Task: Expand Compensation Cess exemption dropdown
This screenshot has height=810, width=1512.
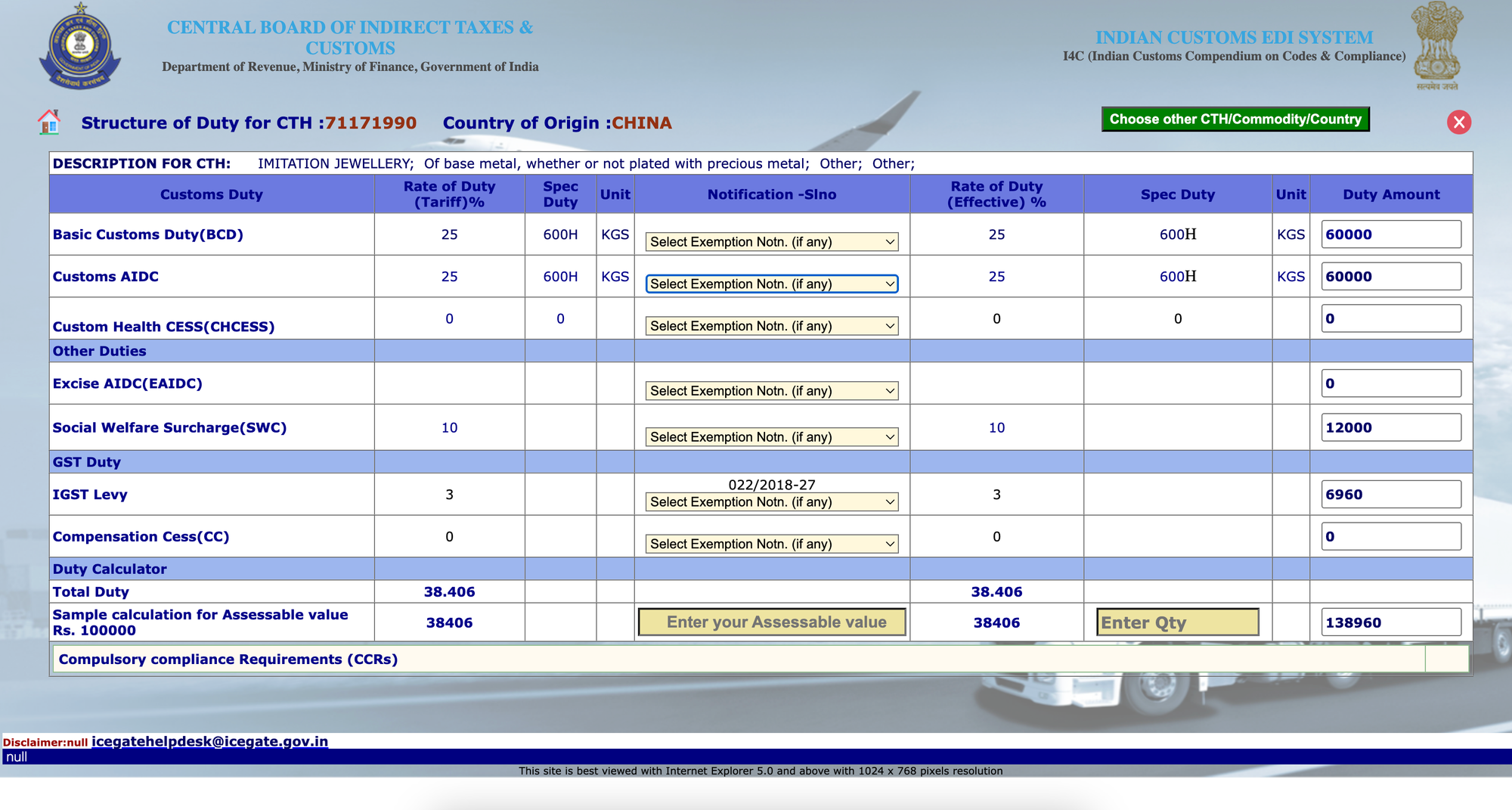Action: (x=771, y=544)
